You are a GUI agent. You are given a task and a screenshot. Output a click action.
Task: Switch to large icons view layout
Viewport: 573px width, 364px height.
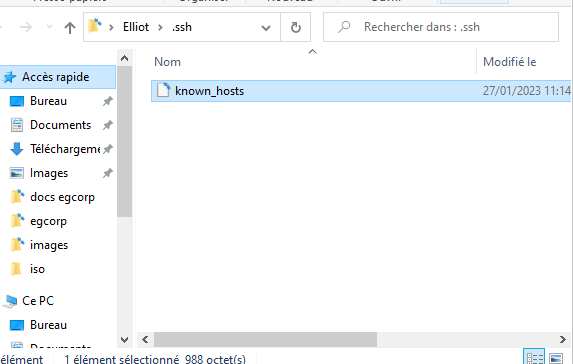(x=556, y=358)
